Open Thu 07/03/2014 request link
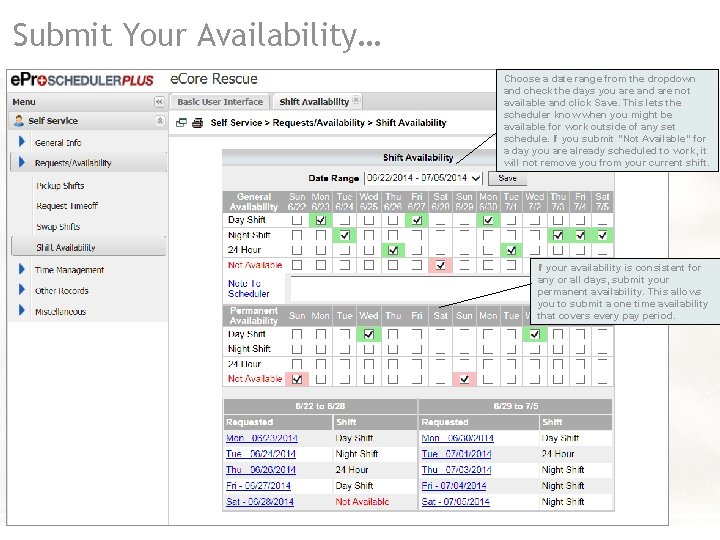 click(x=456, y=470)
